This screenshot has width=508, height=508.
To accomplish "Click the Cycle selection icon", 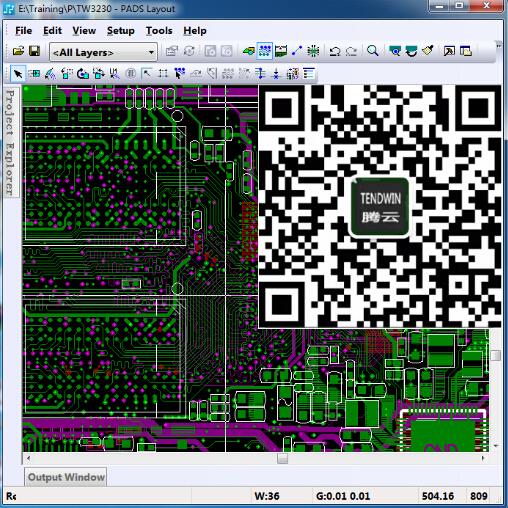I will [x=189, y=51].
